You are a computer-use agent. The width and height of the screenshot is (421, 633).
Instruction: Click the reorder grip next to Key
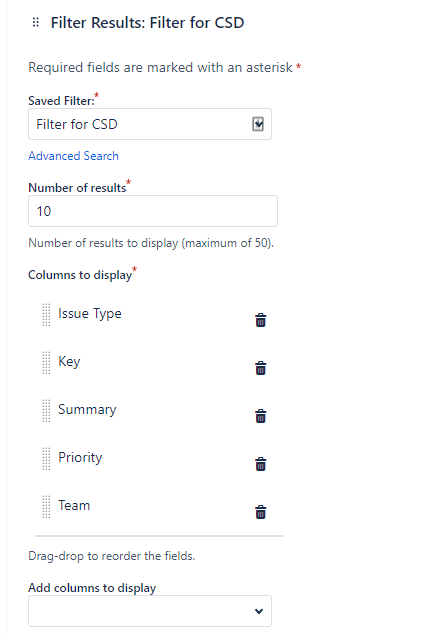coord(46,363)
